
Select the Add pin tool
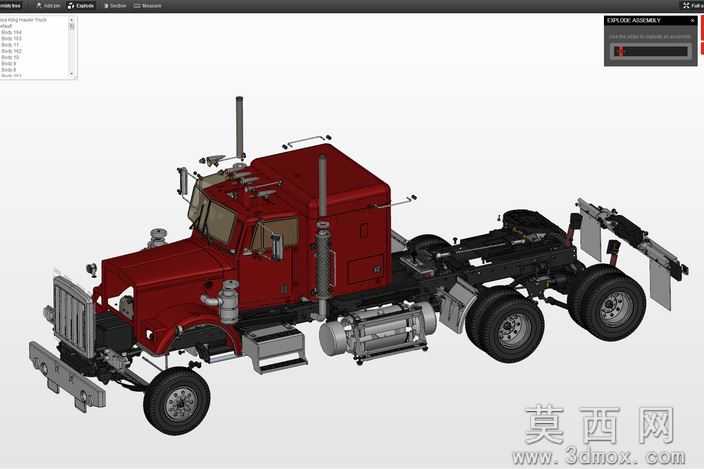point(48,5)
